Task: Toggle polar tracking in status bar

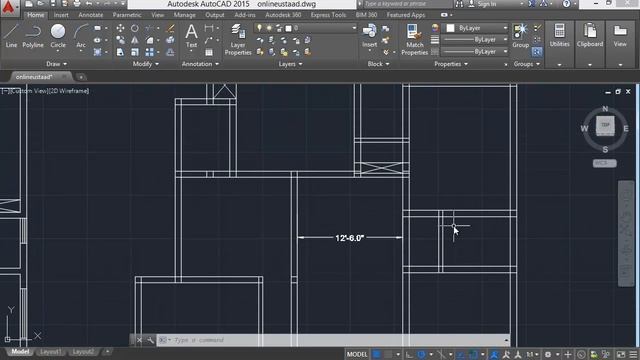Action: point(422,354)
